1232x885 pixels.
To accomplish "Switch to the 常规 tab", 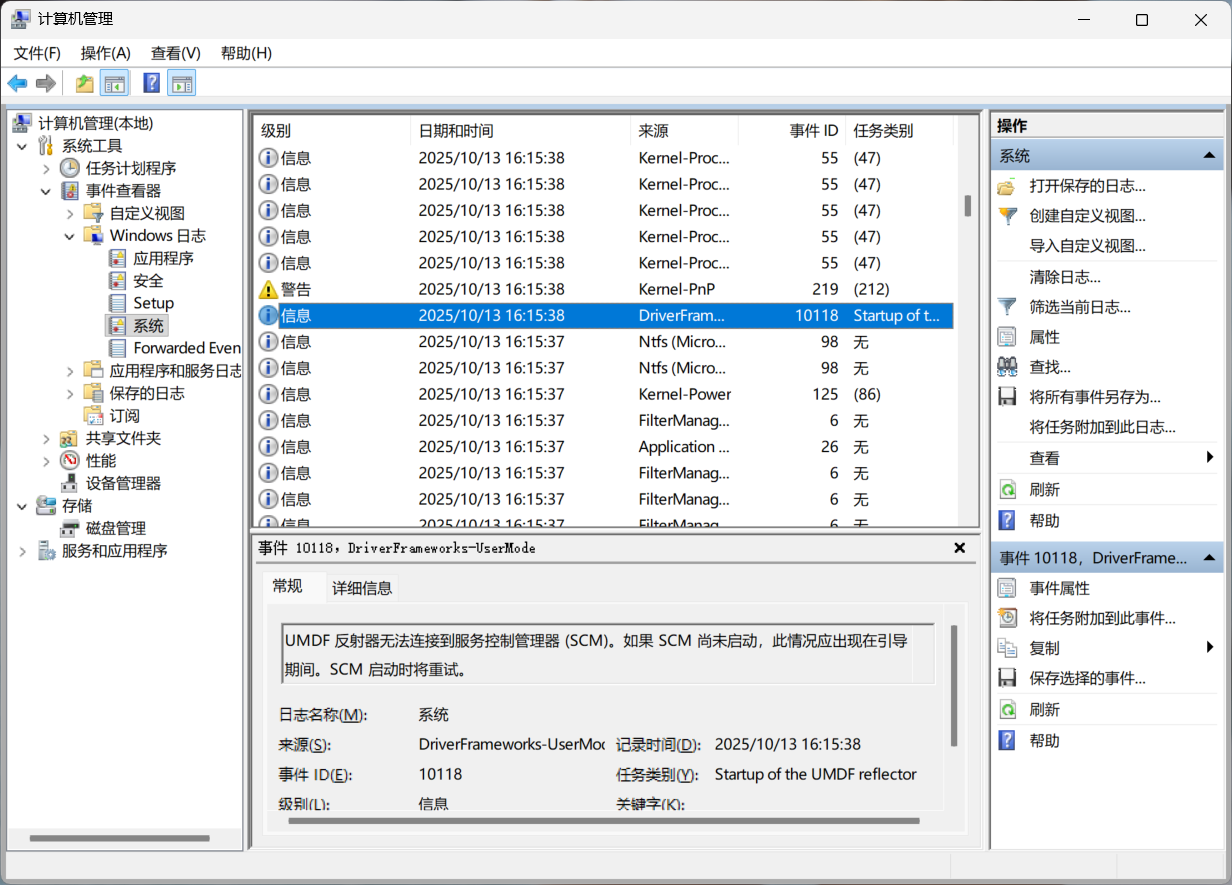I will pos(288,587).
